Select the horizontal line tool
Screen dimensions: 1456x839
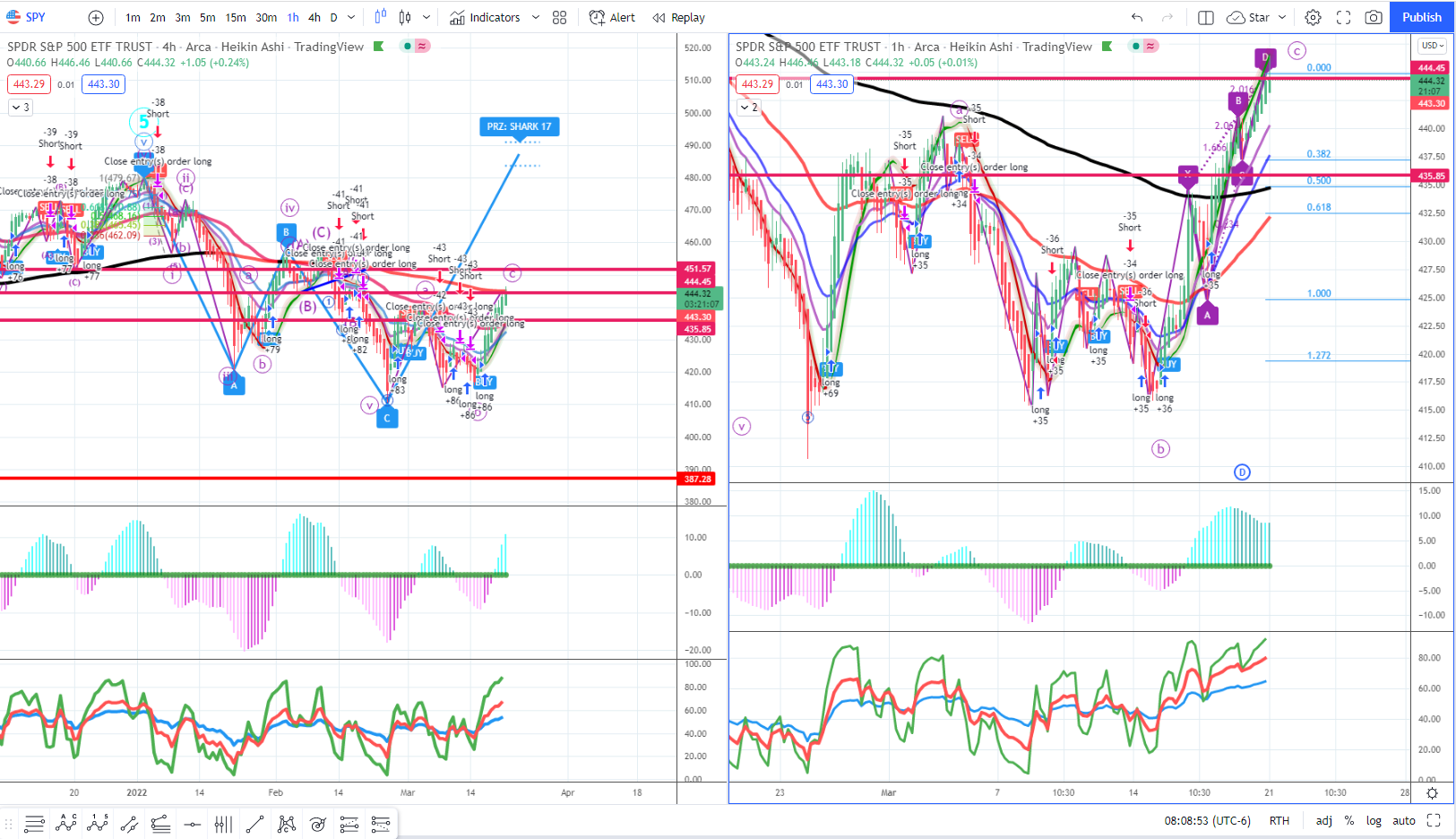click(x=192, y=824)
